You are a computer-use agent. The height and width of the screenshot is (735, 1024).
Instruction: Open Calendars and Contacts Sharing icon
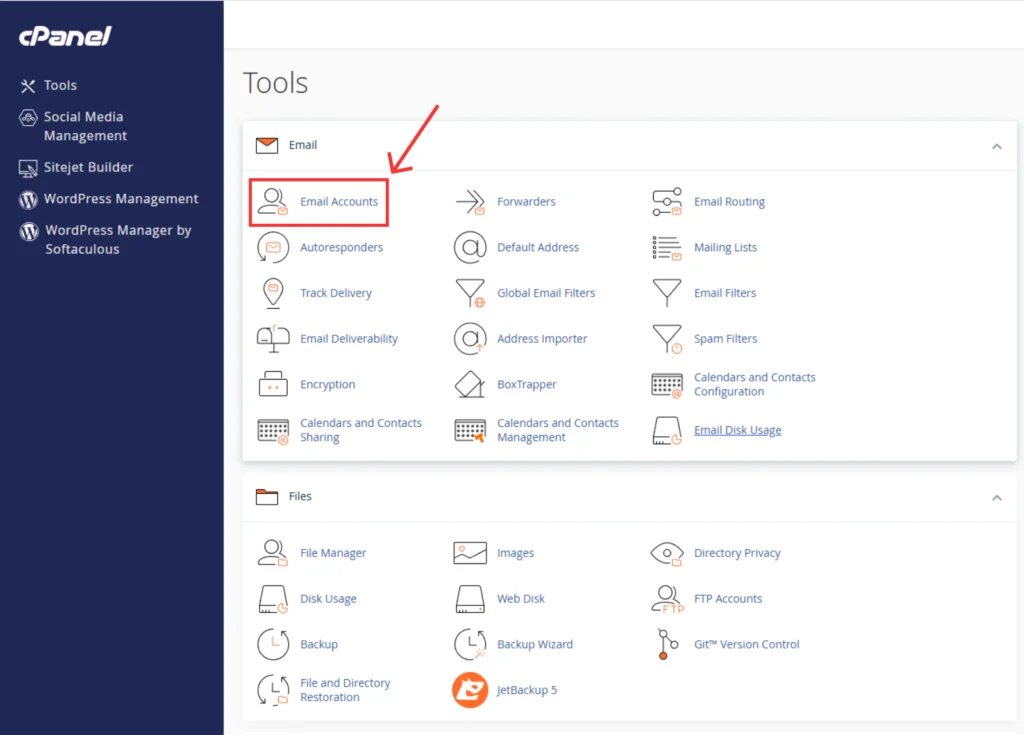tap(273, 431)
